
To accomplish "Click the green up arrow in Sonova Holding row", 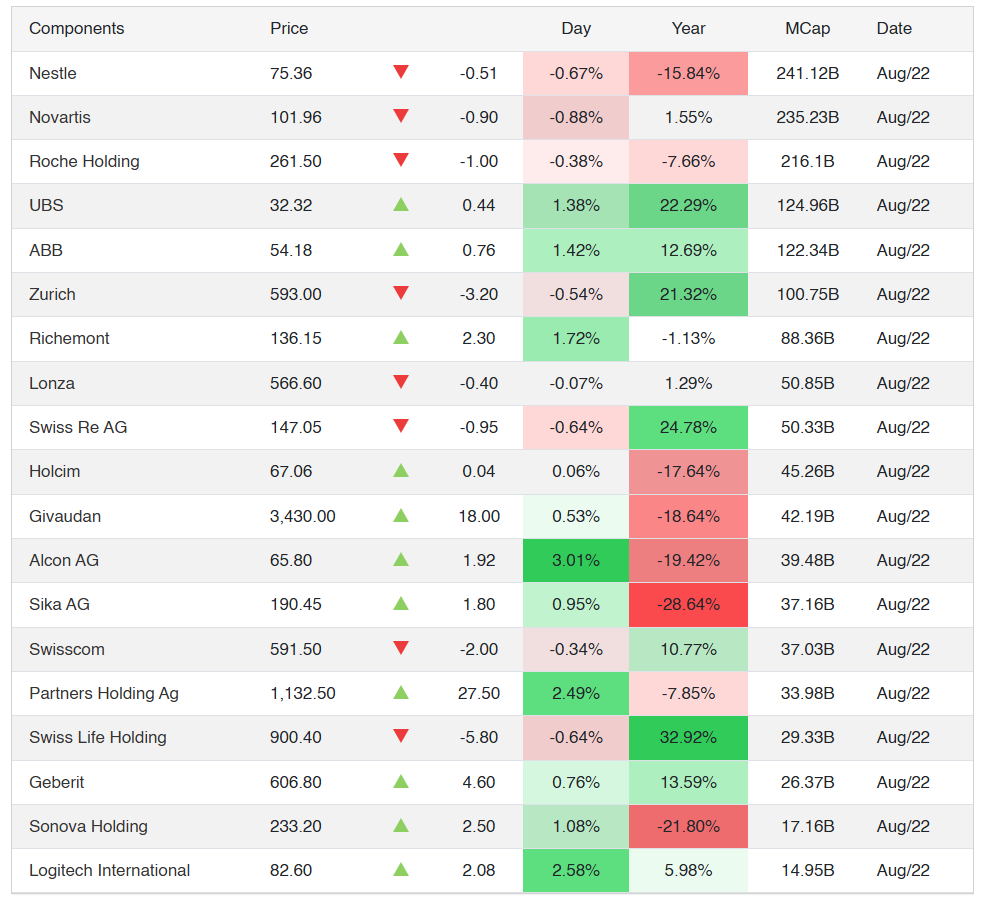I will tap(401, 825).
